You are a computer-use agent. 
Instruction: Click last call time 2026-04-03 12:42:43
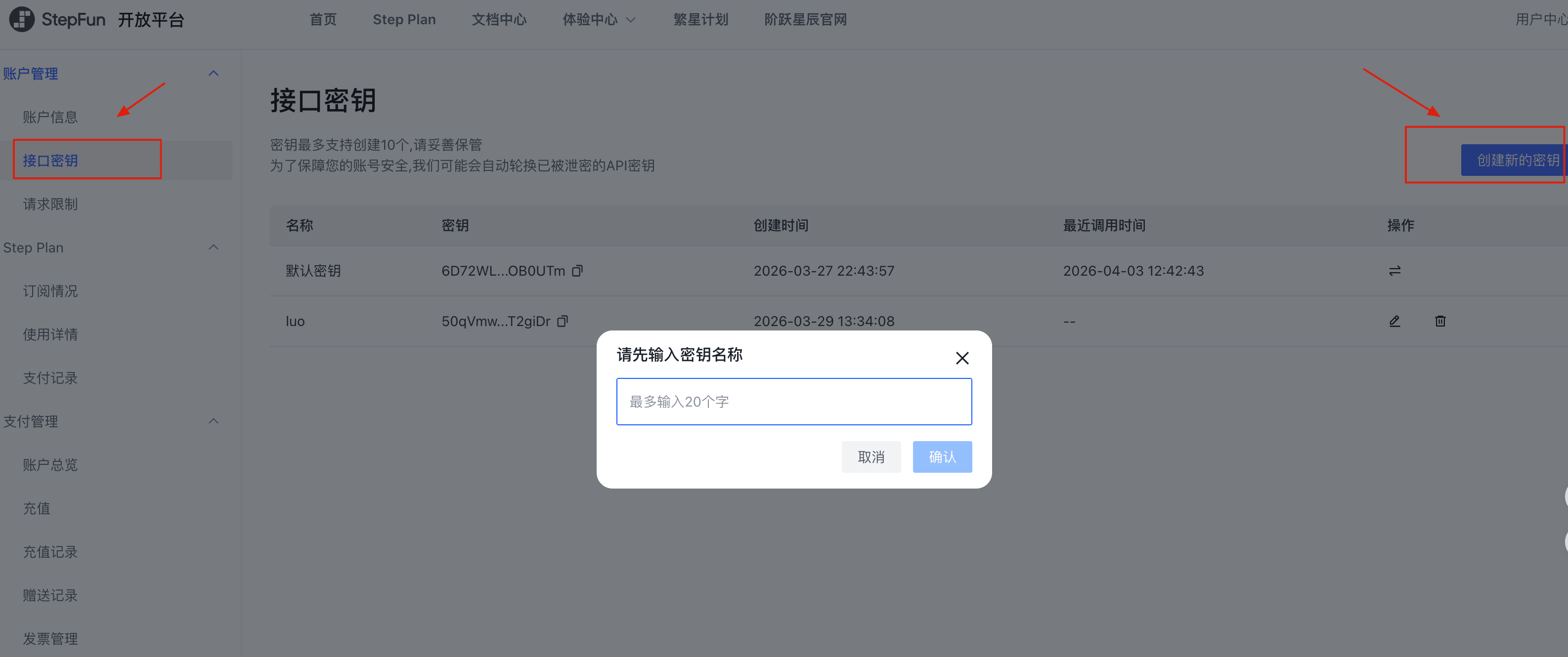click(1133, 271)
